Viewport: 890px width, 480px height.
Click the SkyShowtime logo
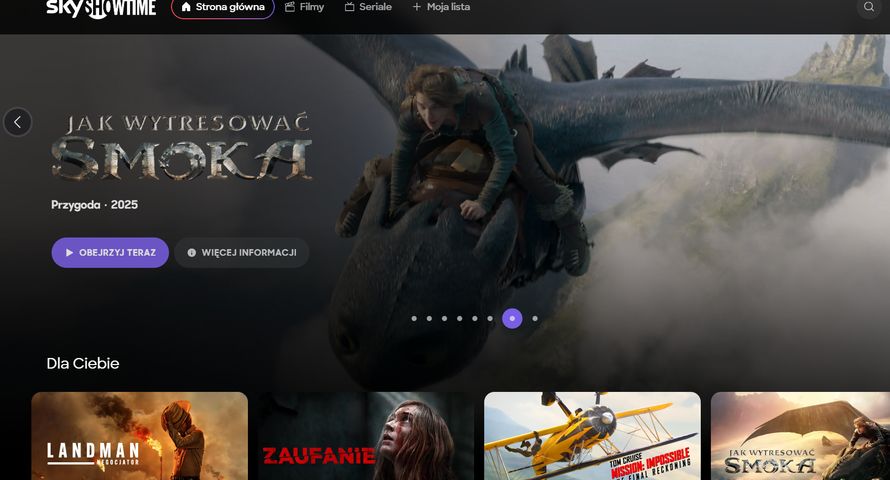coord(101,8)
